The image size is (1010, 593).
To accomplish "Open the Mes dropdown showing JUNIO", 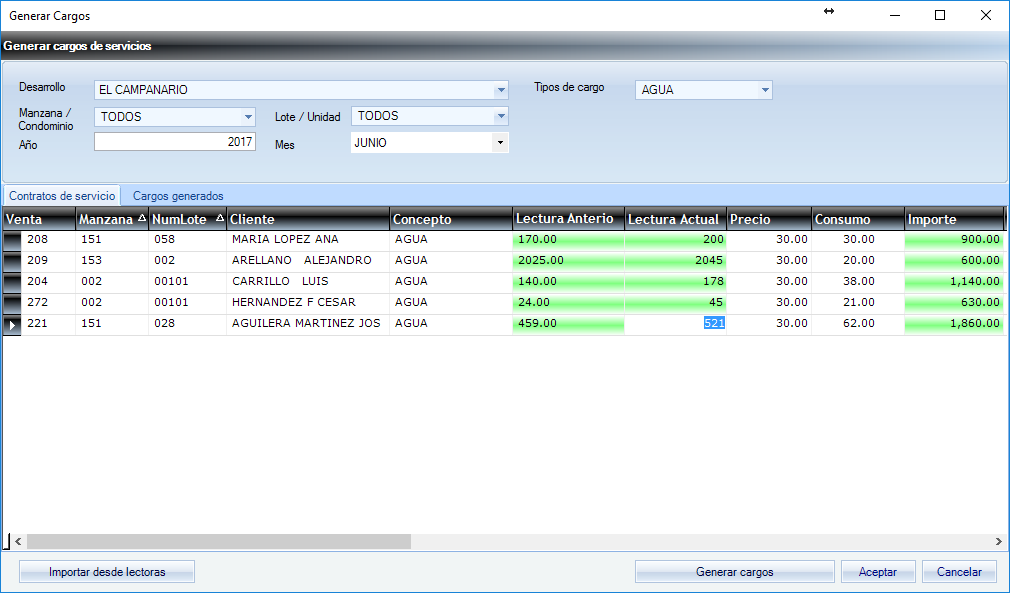I will tap(429, 143).
